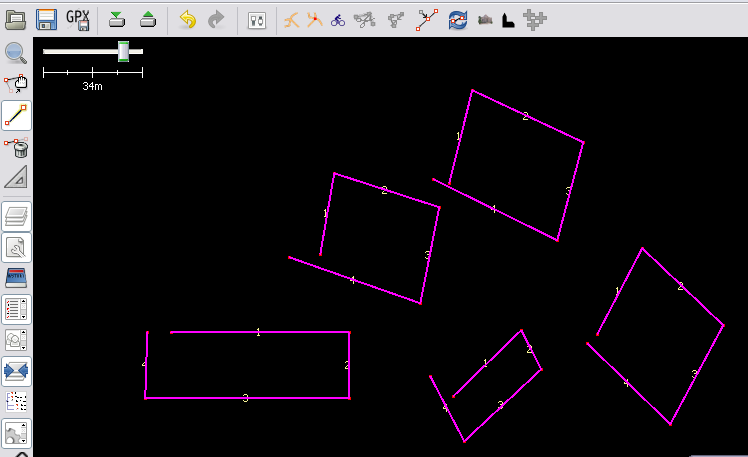
Task: Choose the Zoom magnifier mode
Action: 16,54
